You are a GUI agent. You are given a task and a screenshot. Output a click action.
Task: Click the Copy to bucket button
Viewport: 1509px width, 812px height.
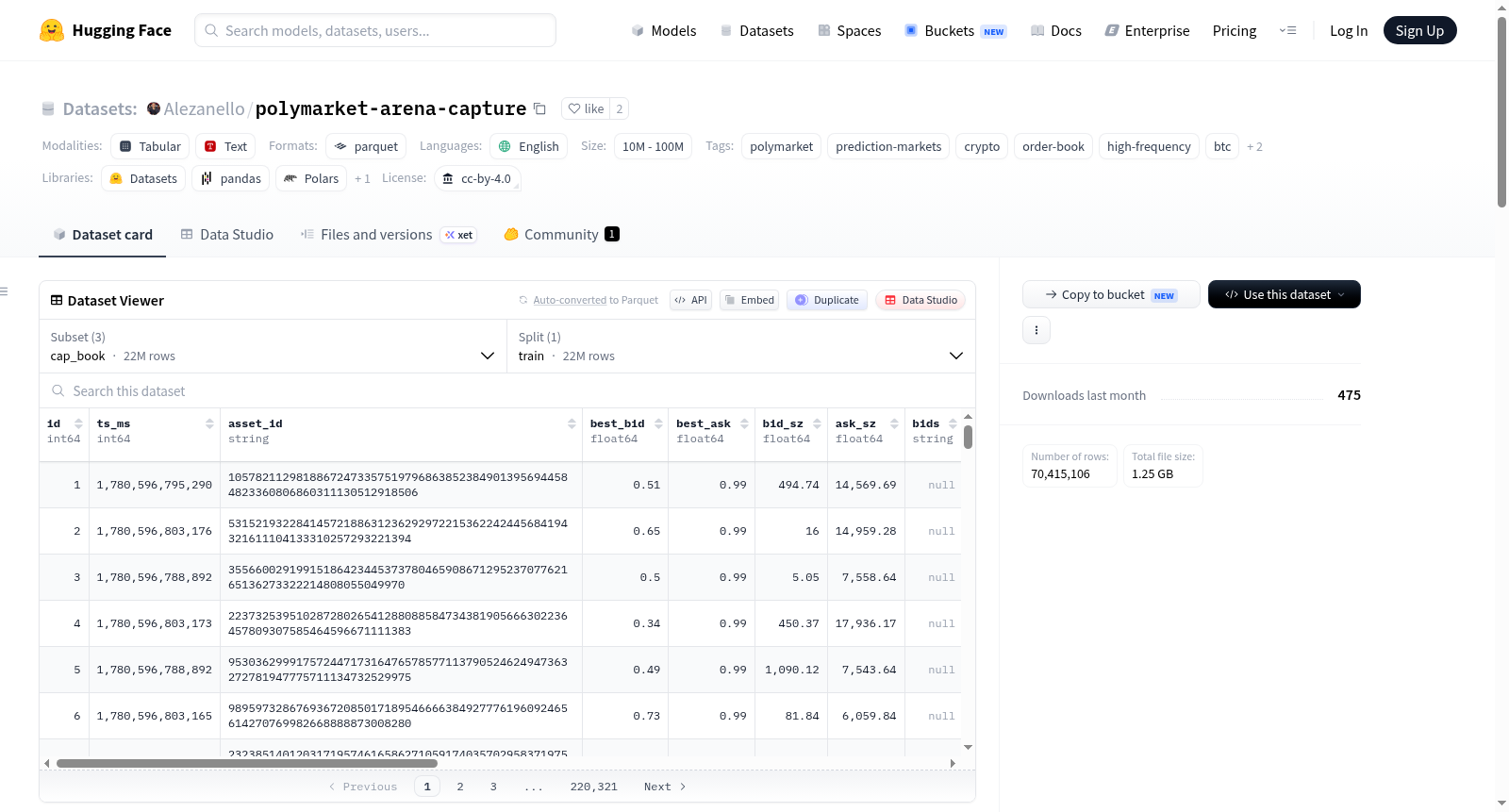(1111, 294)
